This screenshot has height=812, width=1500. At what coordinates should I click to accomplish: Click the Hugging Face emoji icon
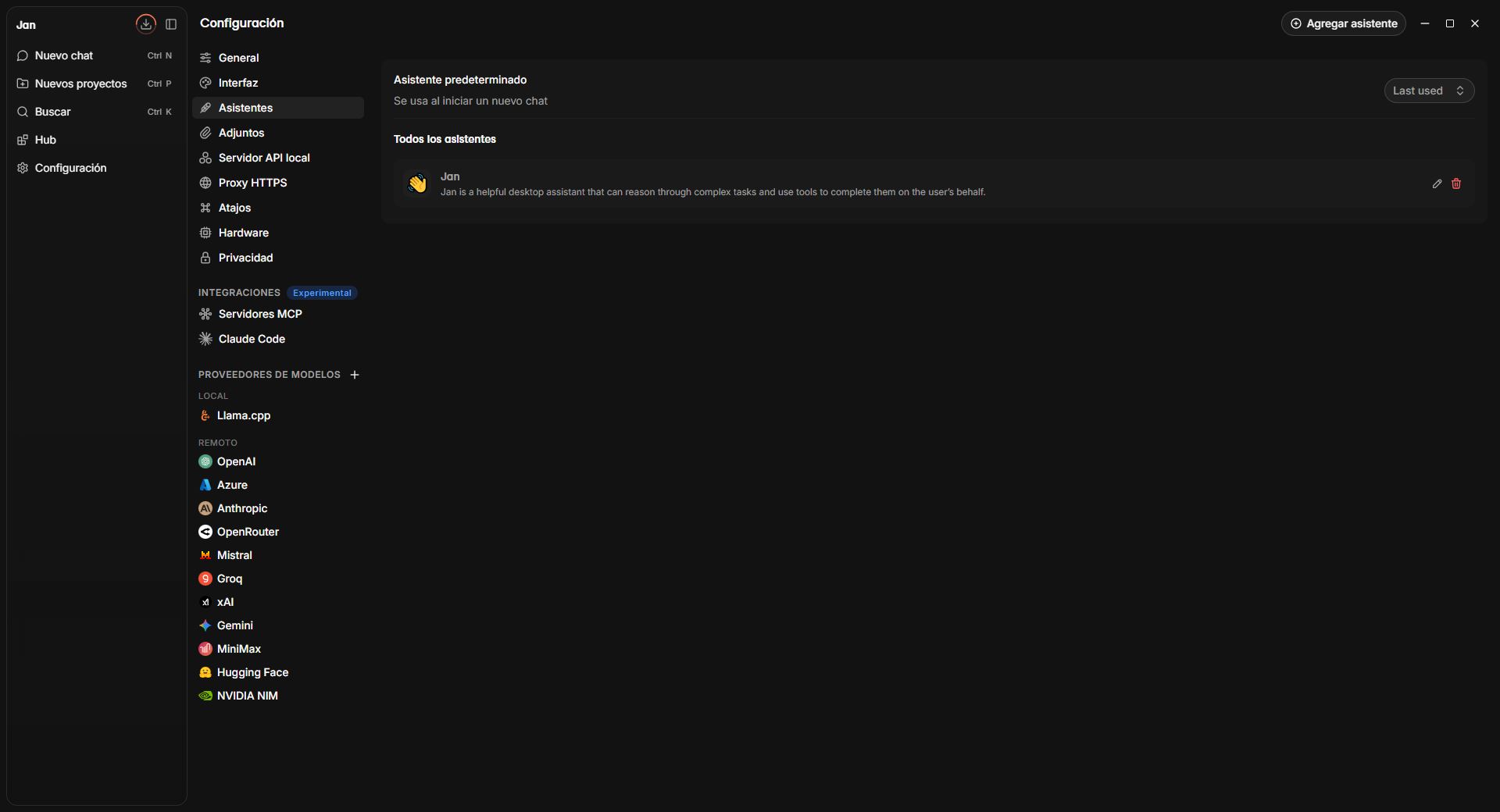(205, 672)
